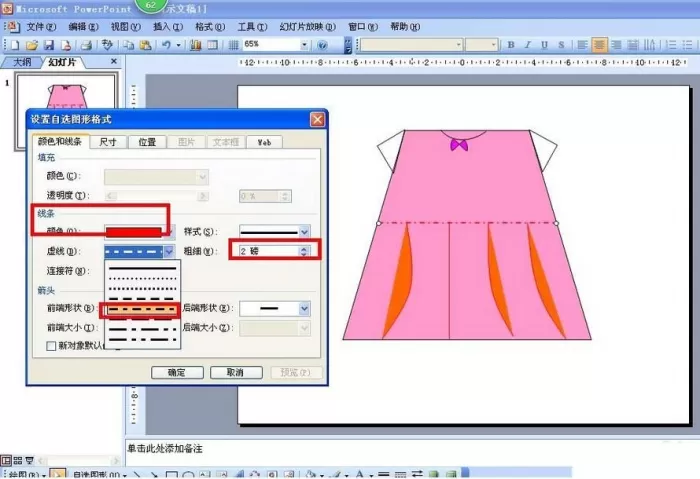Select the highlighted dash line option

[x=140, y=309]
